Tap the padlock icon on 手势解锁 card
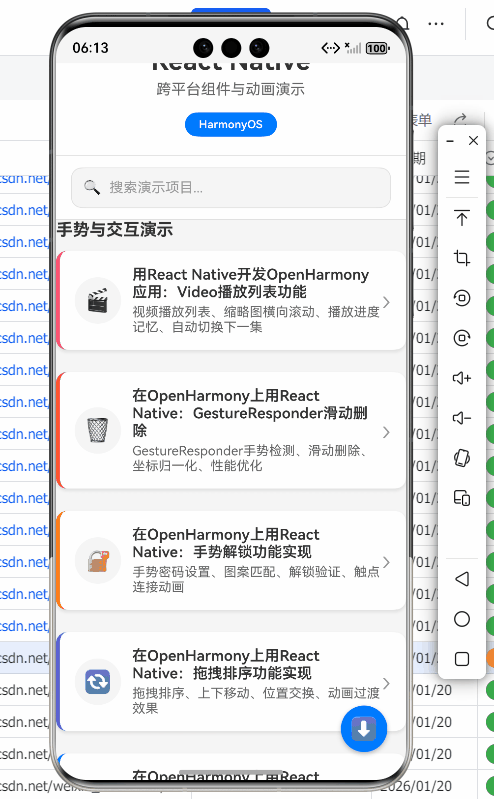The width and height of the screenshot is (494, 799). click(98, 561)
